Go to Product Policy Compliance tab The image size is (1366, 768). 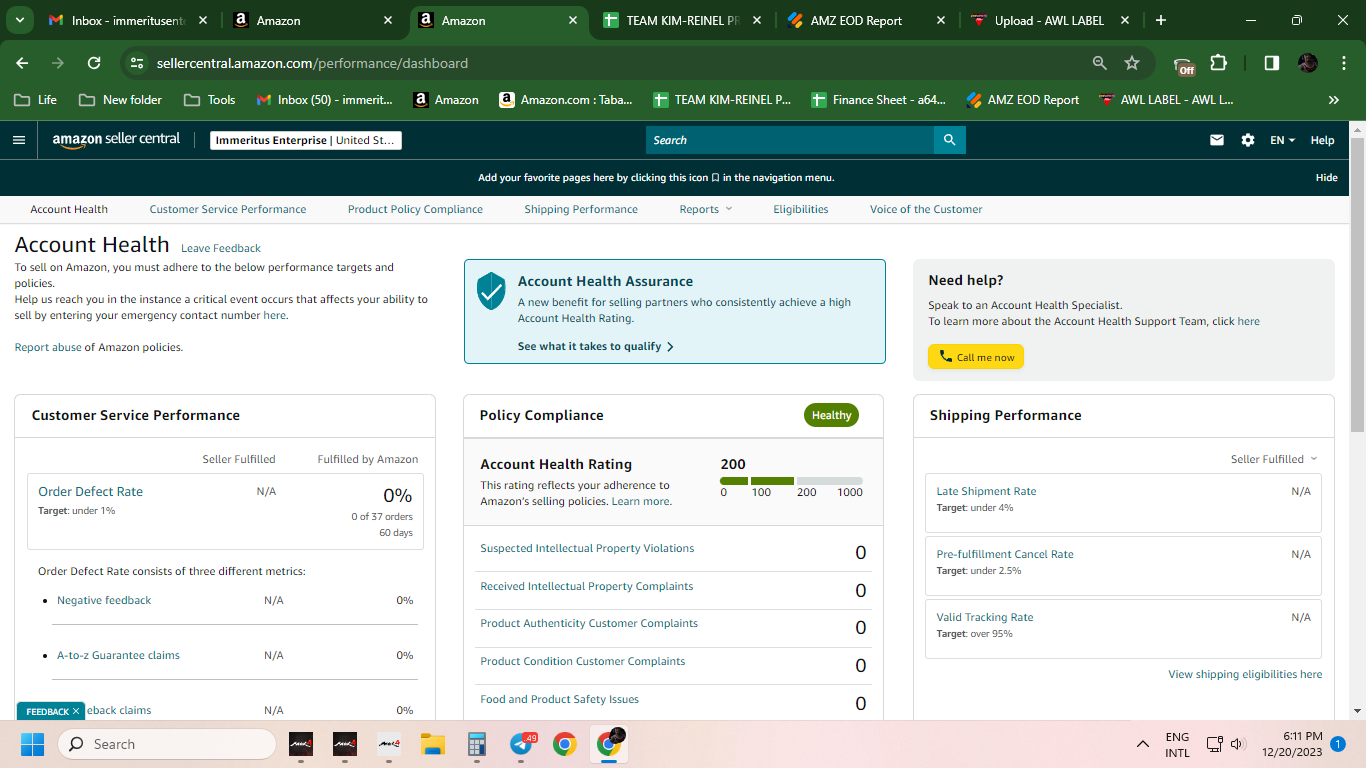415,209
